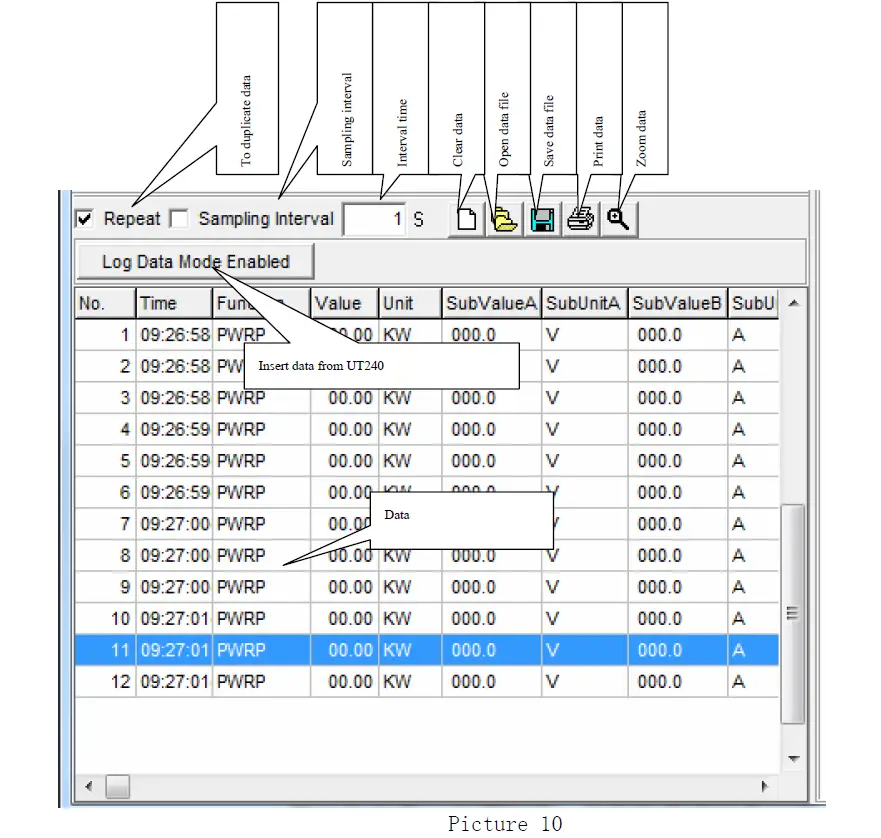Screen dimensions: 881x838
Task: Select highlighted row number 11
Action: click(x=426, y=650)
